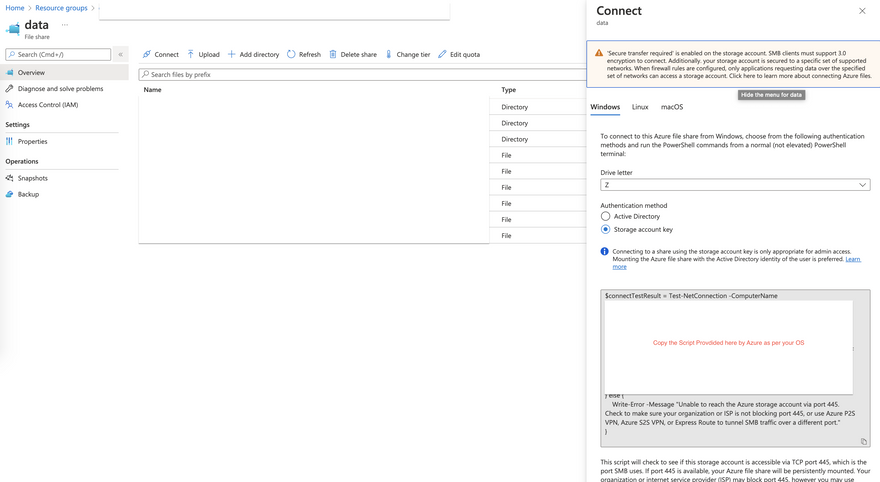Copy the PowerShell script to clipboard
The image size is (880, 482).
[864, 441]
